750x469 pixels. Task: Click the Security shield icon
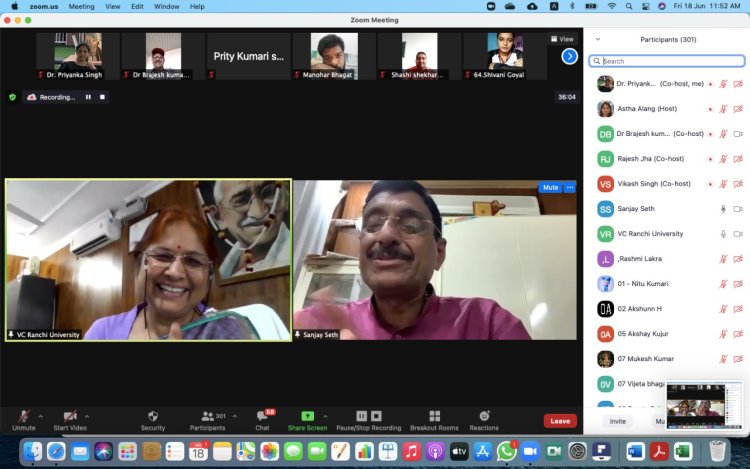click(x=153, y=416)
